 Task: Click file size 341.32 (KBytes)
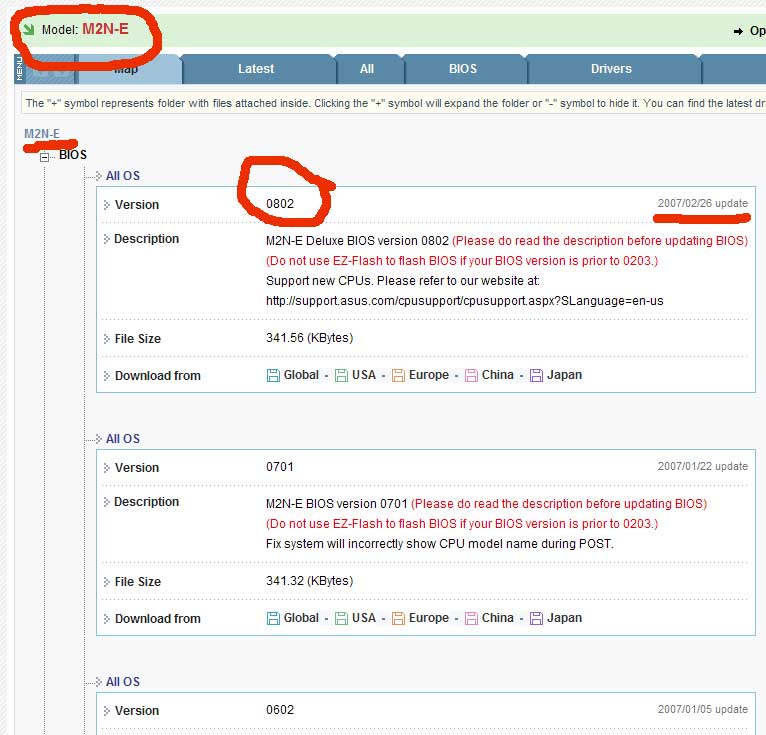point(309,581)
